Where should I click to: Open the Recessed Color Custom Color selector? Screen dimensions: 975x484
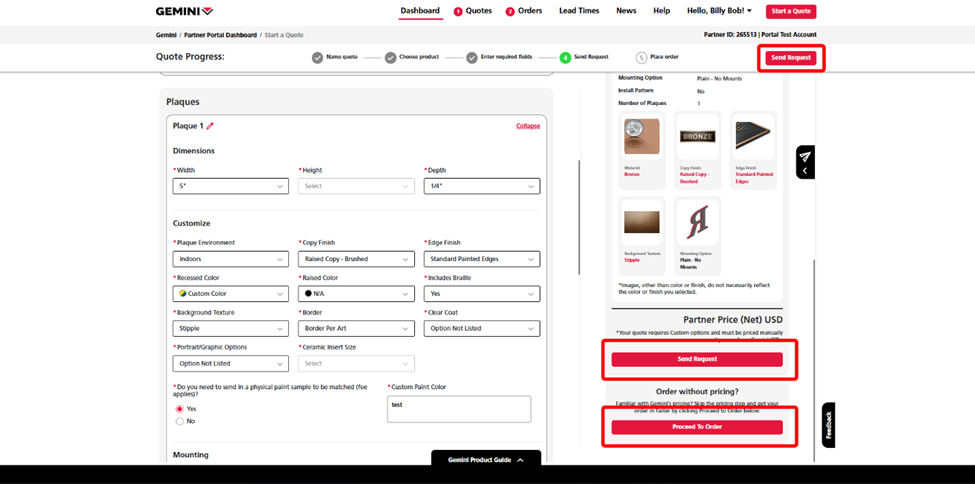coord(230,294)
